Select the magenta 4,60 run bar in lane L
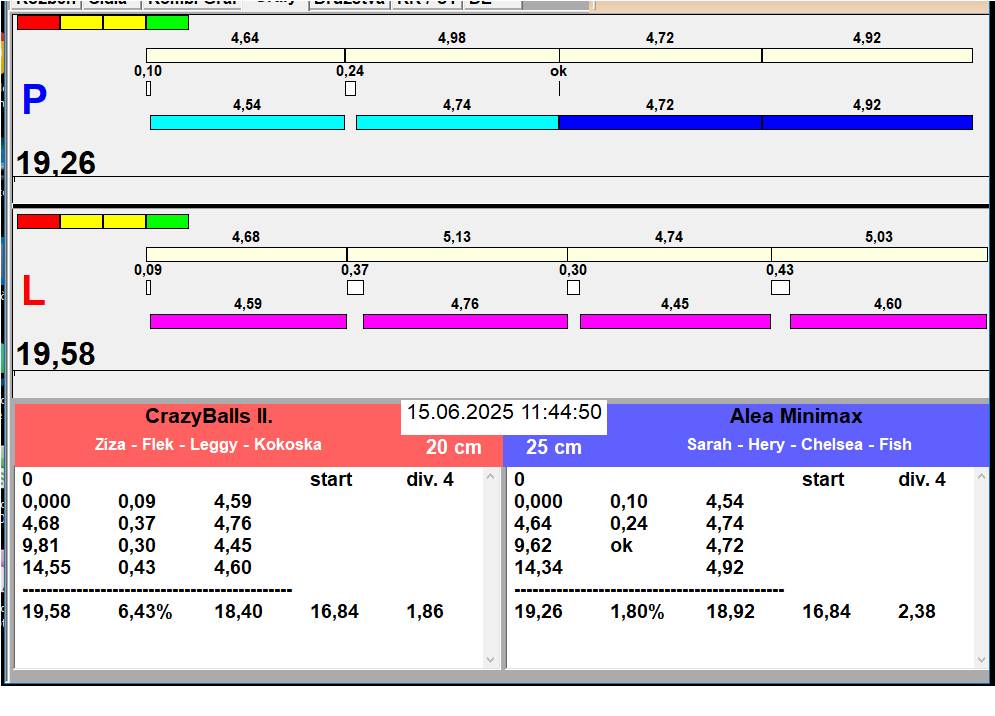Screen dimensions: 995x716 click(888, 321)
